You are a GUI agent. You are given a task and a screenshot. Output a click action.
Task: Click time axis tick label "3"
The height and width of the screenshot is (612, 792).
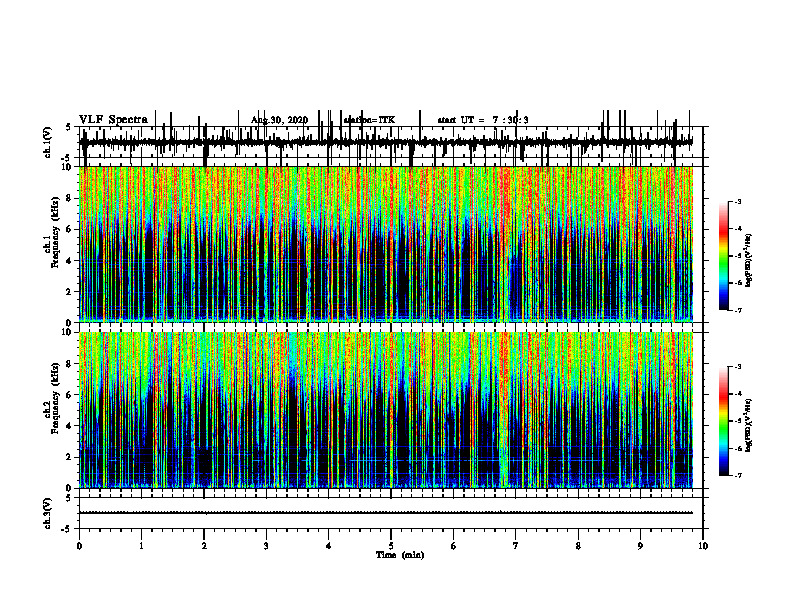(266, 546)
